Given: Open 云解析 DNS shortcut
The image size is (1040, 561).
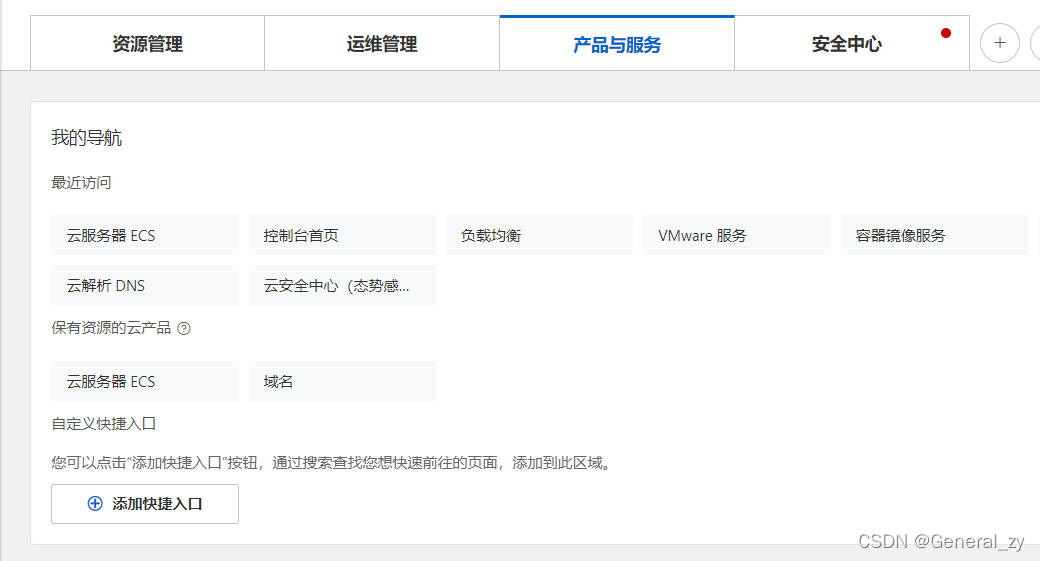Looking at the screenshot, I should pyautogui.click(x=145, y=285).
